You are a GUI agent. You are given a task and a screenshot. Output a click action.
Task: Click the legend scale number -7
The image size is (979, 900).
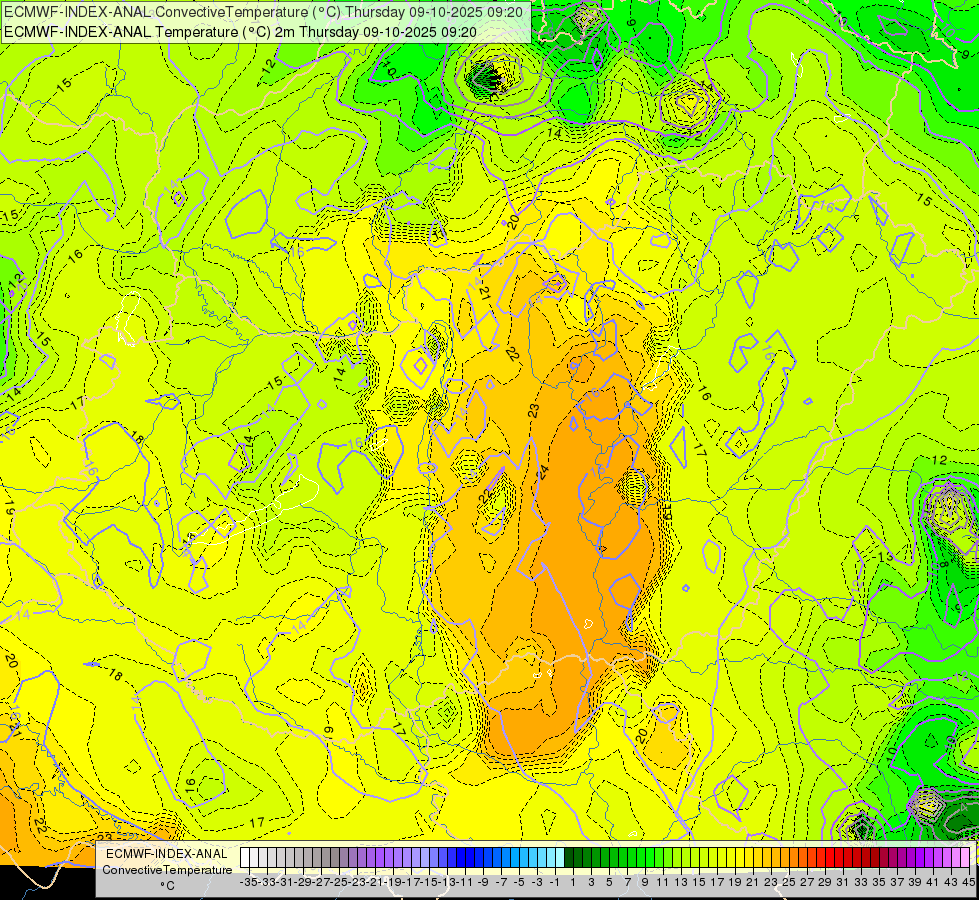501,882
